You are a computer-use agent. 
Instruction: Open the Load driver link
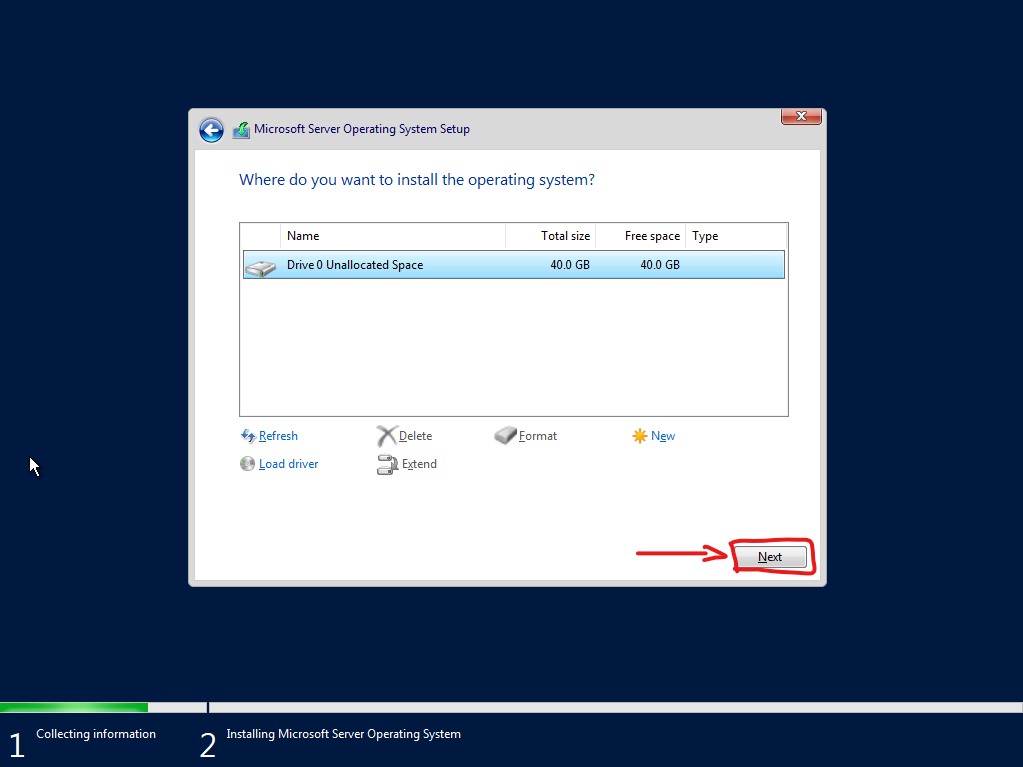pos(288,464)
